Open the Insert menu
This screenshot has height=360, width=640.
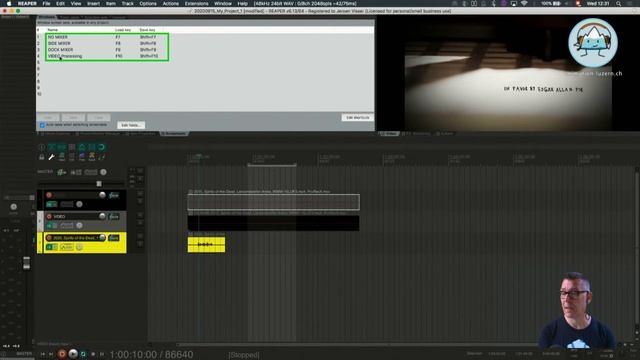93,3
